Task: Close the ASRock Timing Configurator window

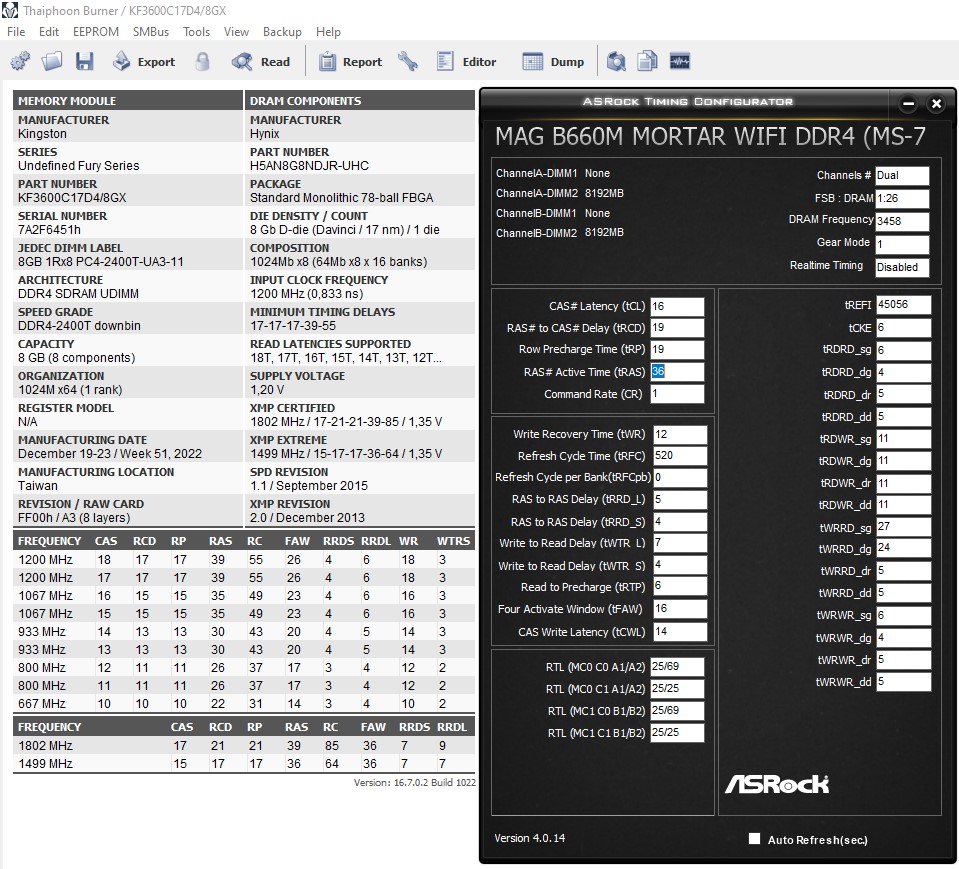Action: pyautogui.click(x=936, y=103)
